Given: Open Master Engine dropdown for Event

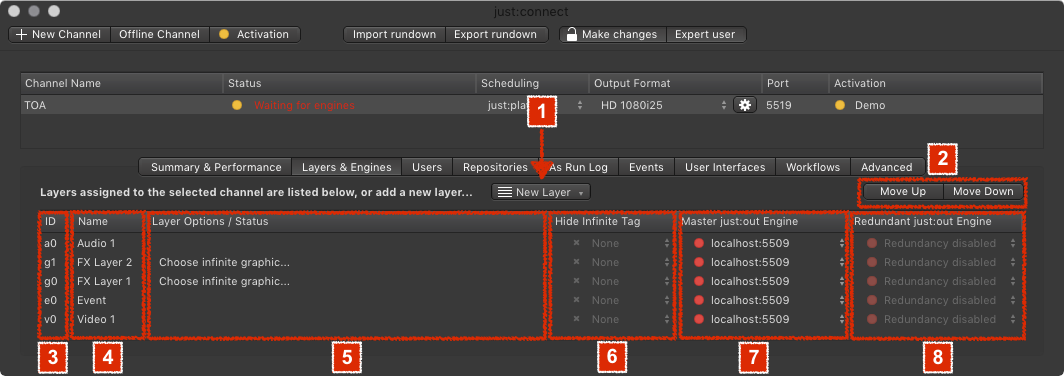Looking at the screenshot, I should [x=770, y=300].
